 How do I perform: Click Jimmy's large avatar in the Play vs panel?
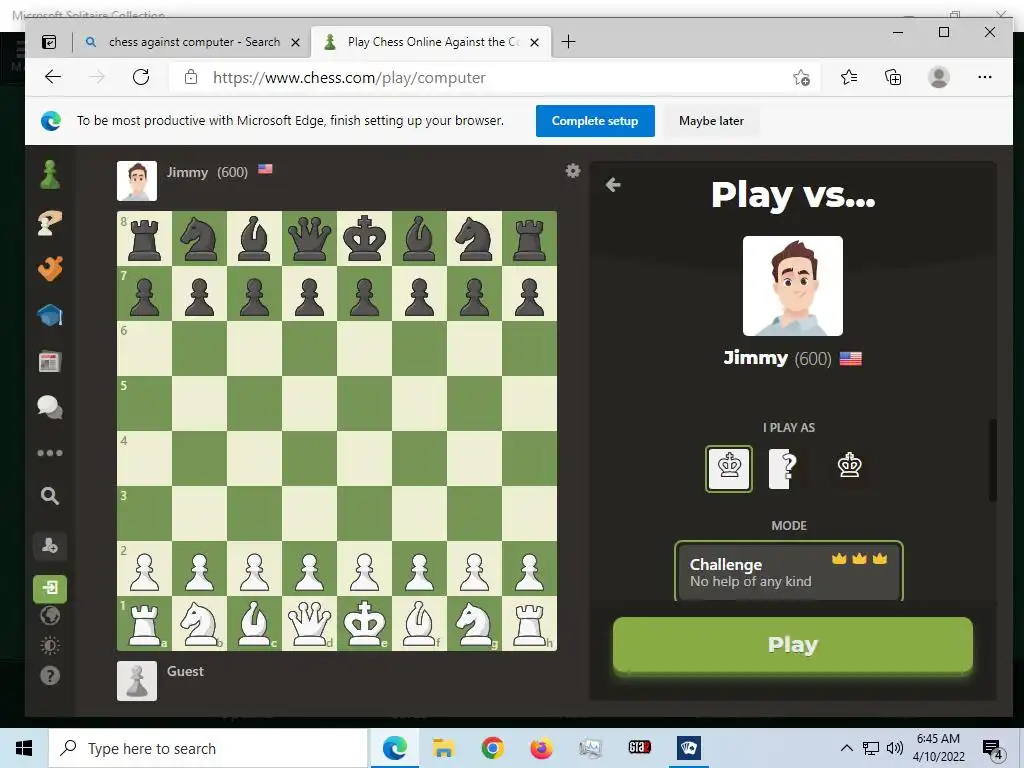(793, 286)
